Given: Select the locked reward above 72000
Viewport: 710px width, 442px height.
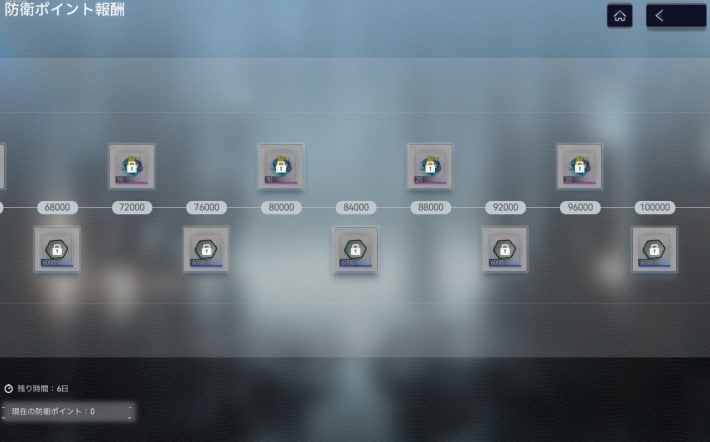Looking at the screenshot, I should point(132,166).
